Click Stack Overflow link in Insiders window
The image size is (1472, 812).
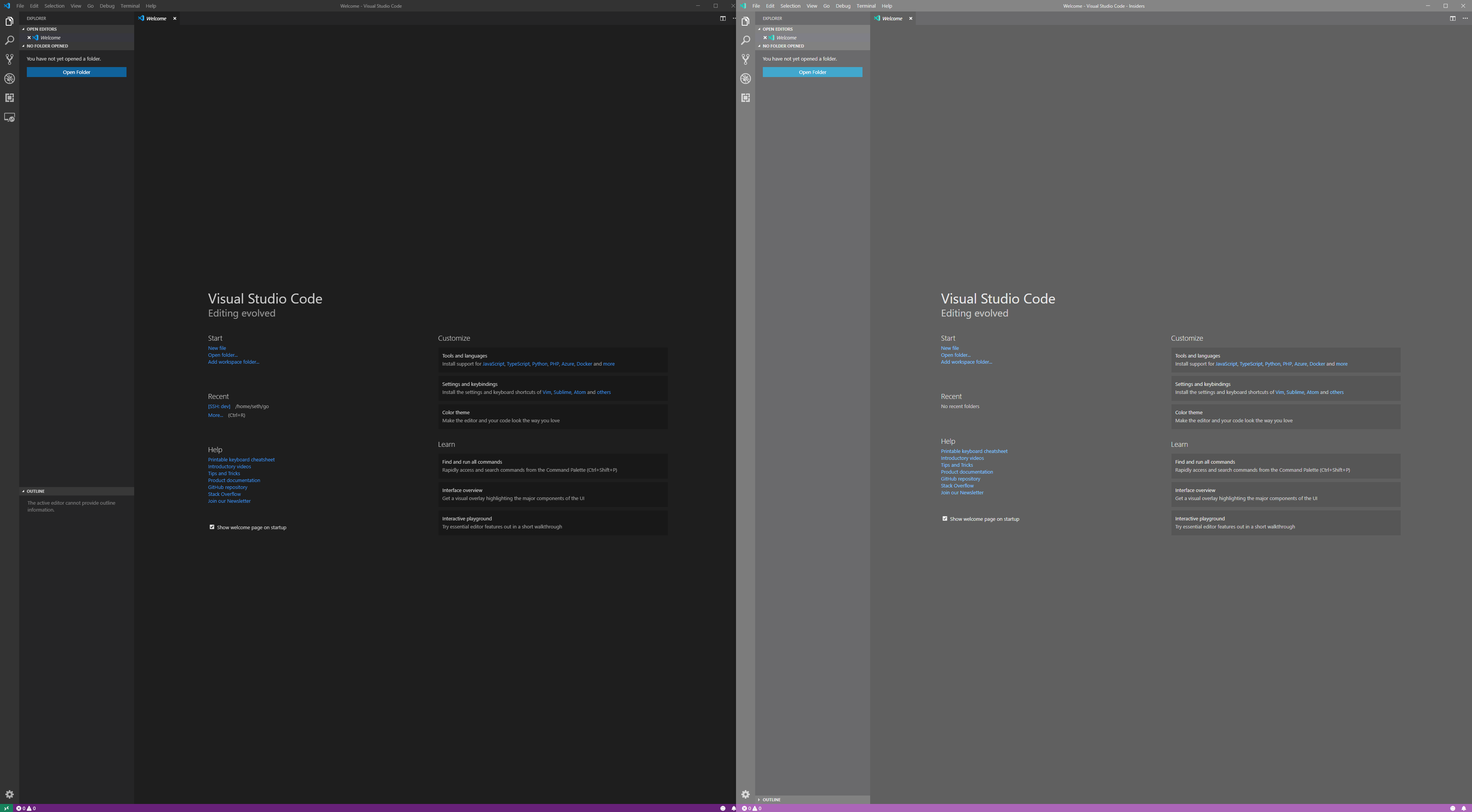pyautogui.click(x=957, y=486)
